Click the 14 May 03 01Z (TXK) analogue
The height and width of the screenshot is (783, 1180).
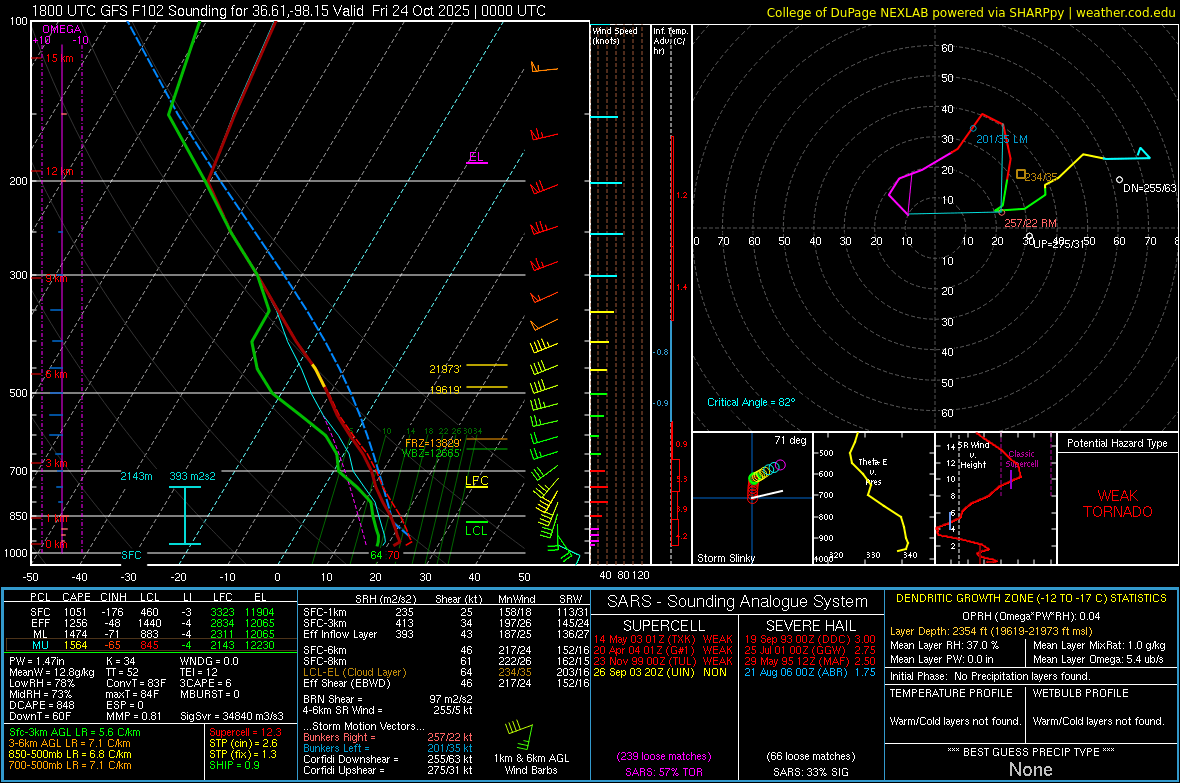coord(663,639)
